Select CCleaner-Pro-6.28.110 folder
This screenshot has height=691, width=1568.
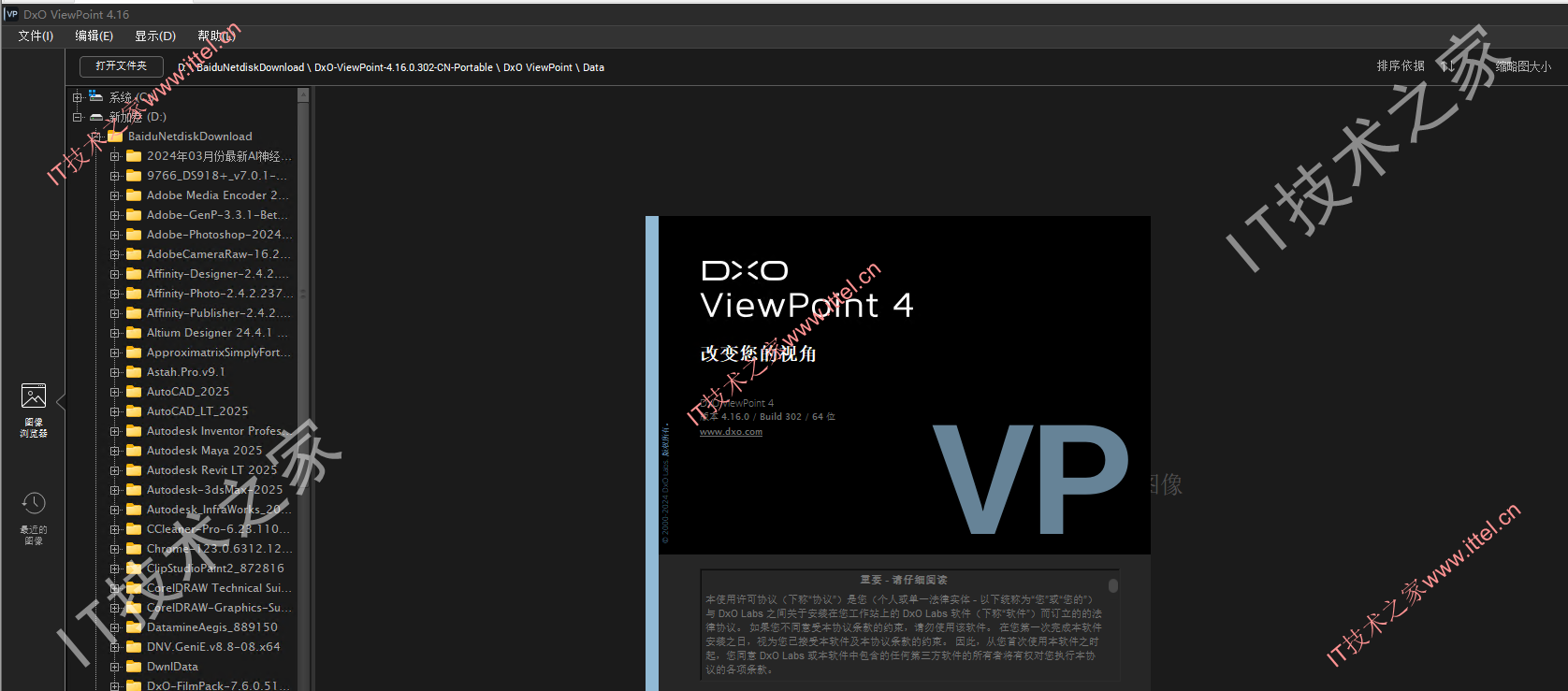(219, 529)
